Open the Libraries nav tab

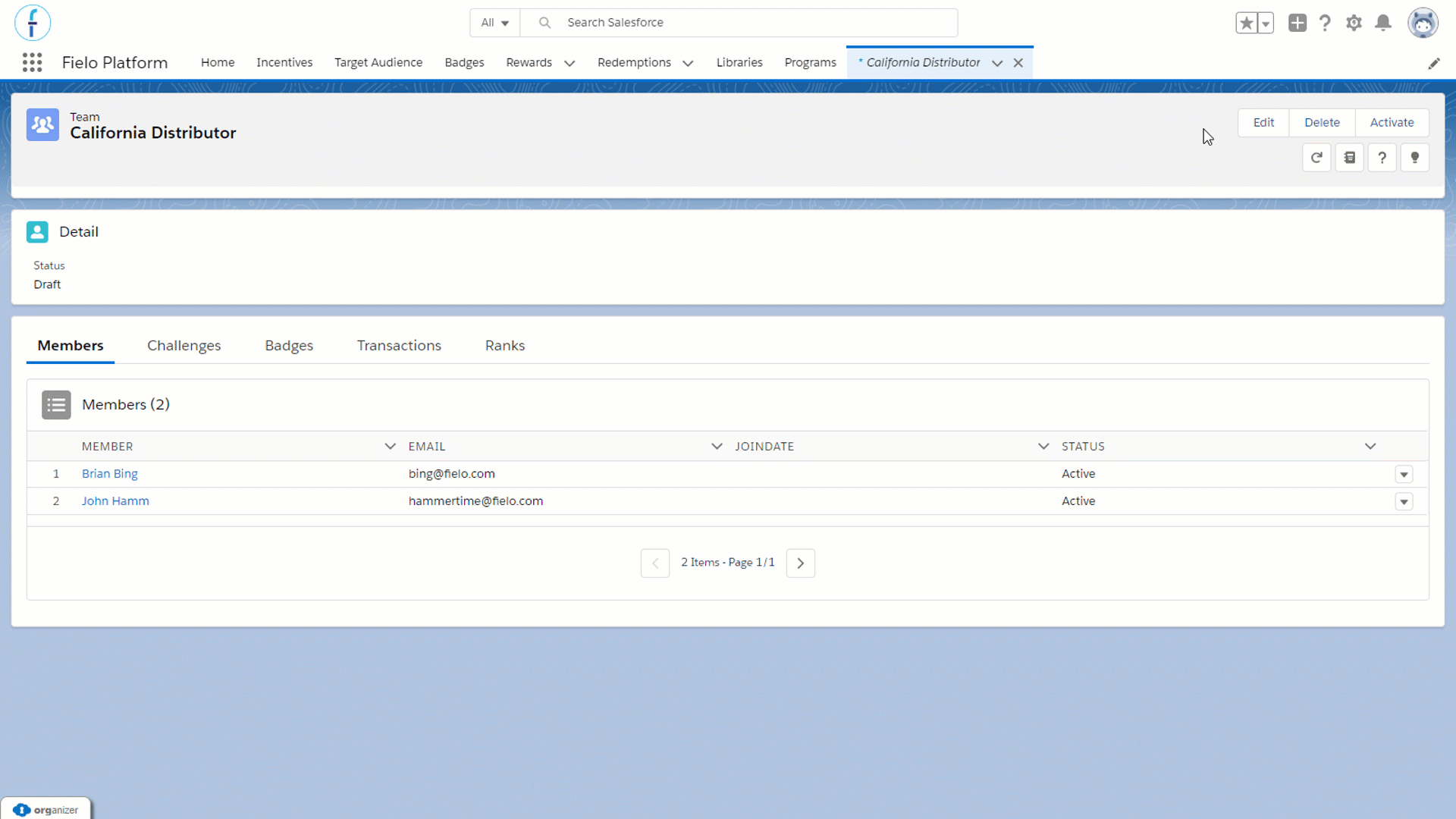739,62
